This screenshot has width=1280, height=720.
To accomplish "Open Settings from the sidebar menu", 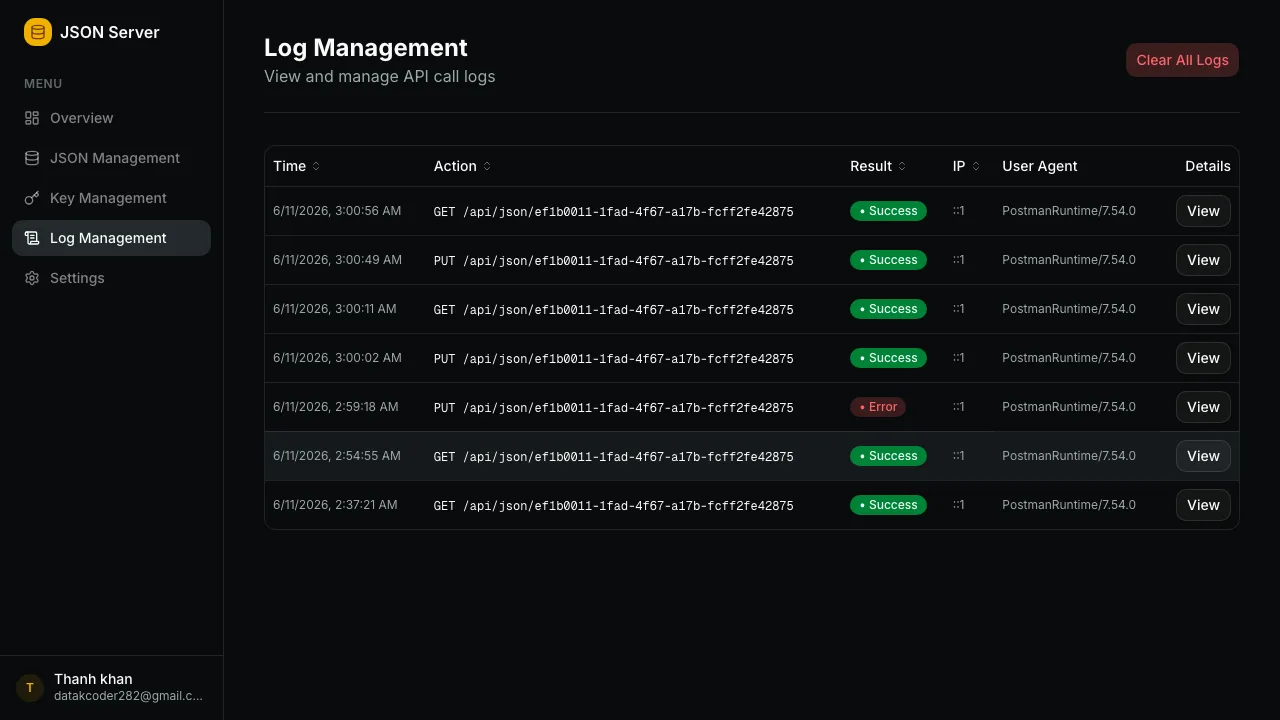I will 111,278.
